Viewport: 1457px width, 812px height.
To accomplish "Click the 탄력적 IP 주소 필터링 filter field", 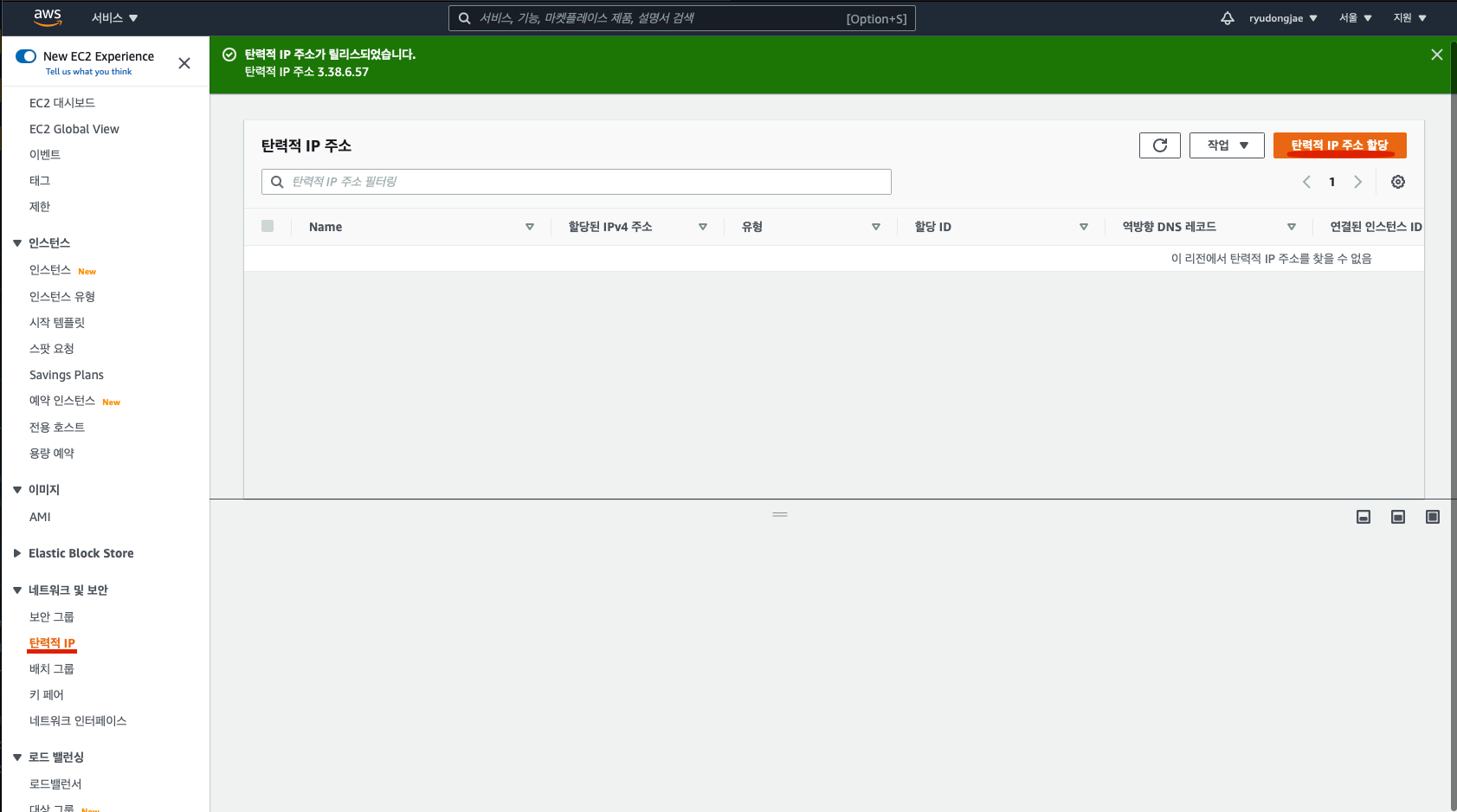I will tap(577, 182).
